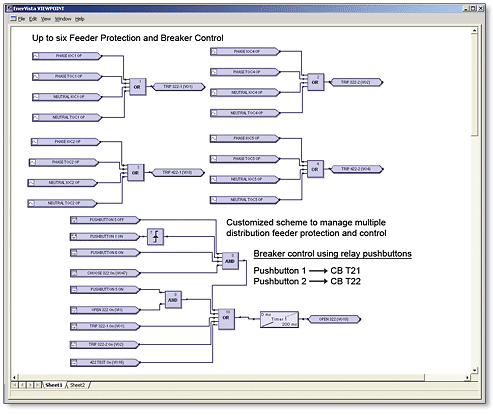The height and width of the screenshot is (415, 493).
Task: Select the TRIP 422-2 (VO4) output block
Action: [357, 169]
